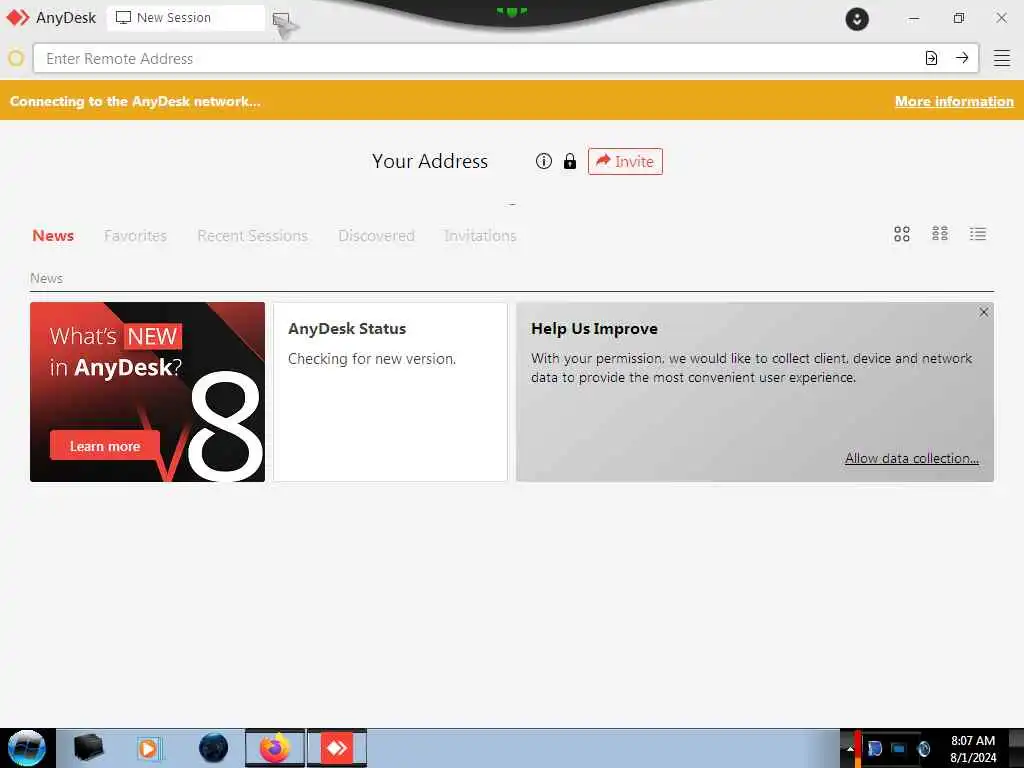Image resolution: width=1024 pixels, height=768 pixels.
Task: Click the yellow connection status circle
Action: 16,58
